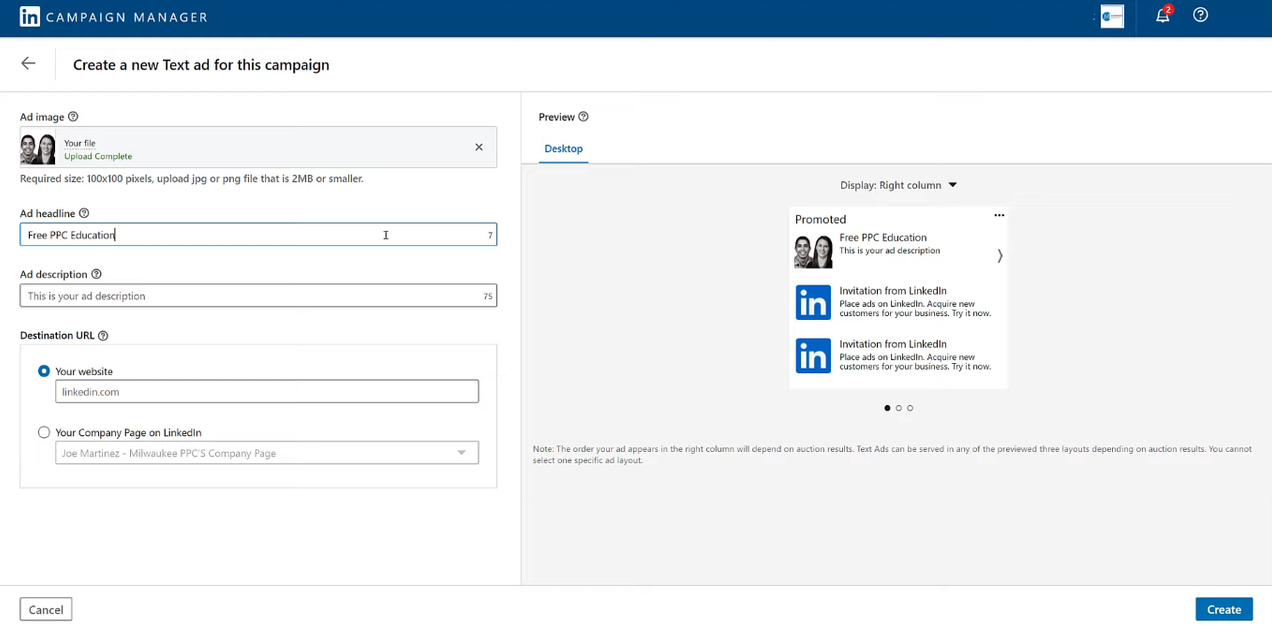
Task: Click the Preview help icon
Action: tap(583, 117)
